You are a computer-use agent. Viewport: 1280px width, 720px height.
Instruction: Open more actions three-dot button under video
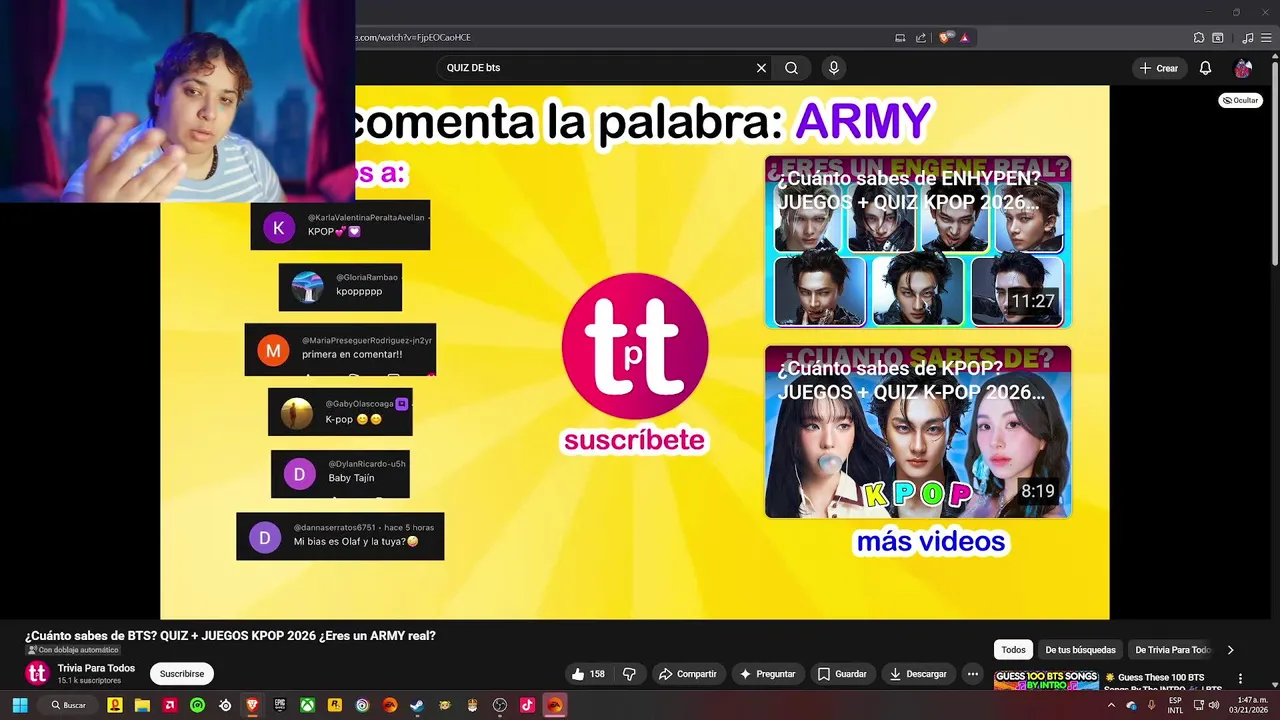[x=972, y=674]
